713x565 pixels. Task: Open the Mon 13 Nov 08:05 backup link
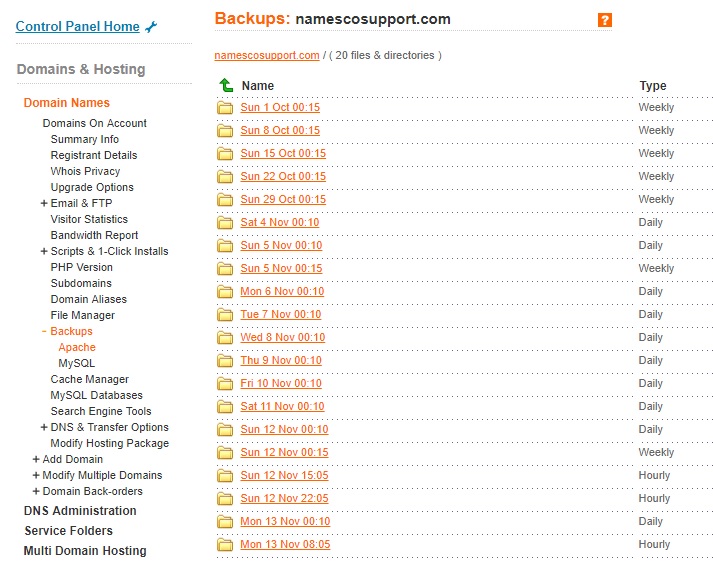(285, 545)
